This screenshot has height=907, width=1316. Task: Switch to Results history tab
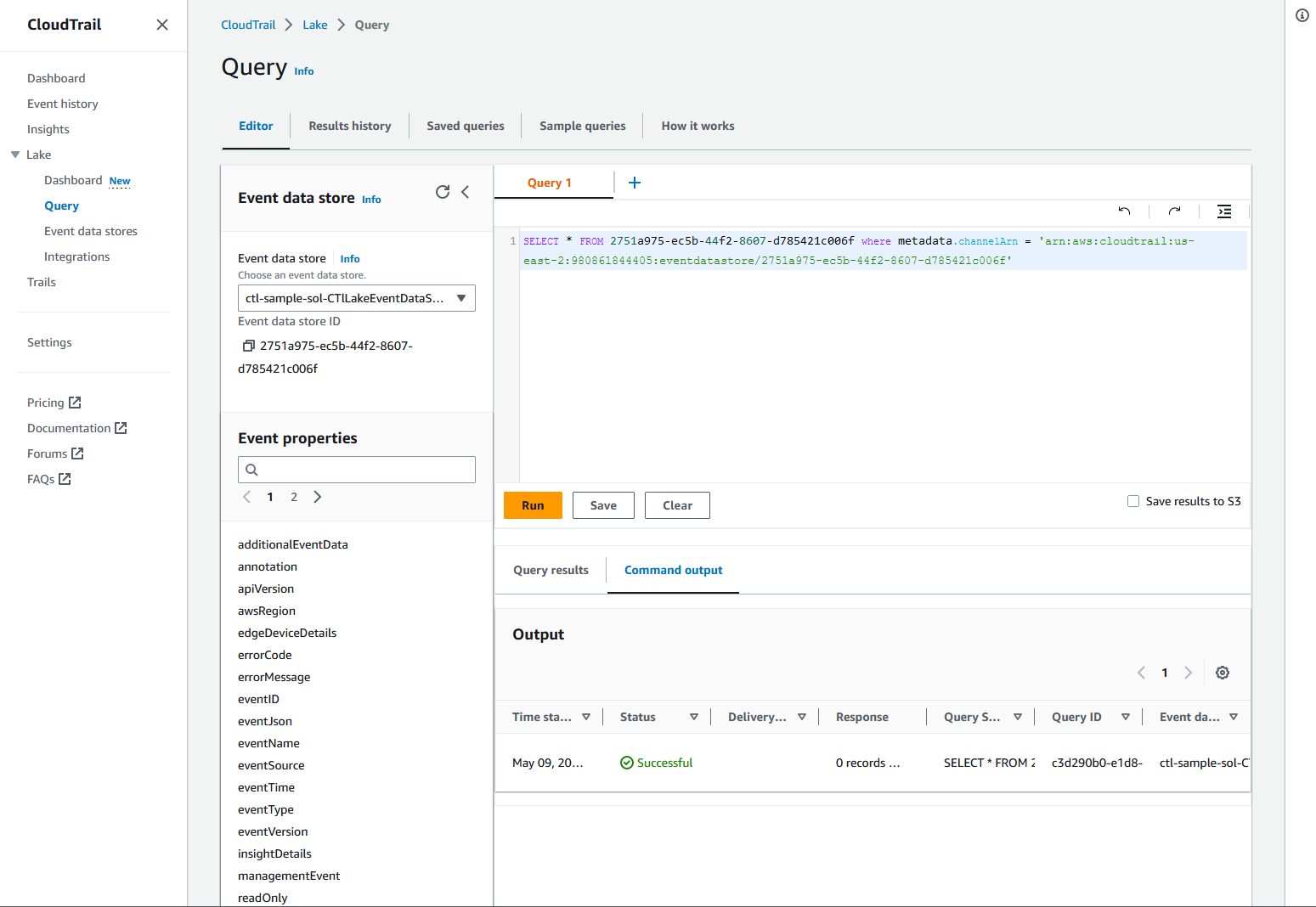pos(350,126)
